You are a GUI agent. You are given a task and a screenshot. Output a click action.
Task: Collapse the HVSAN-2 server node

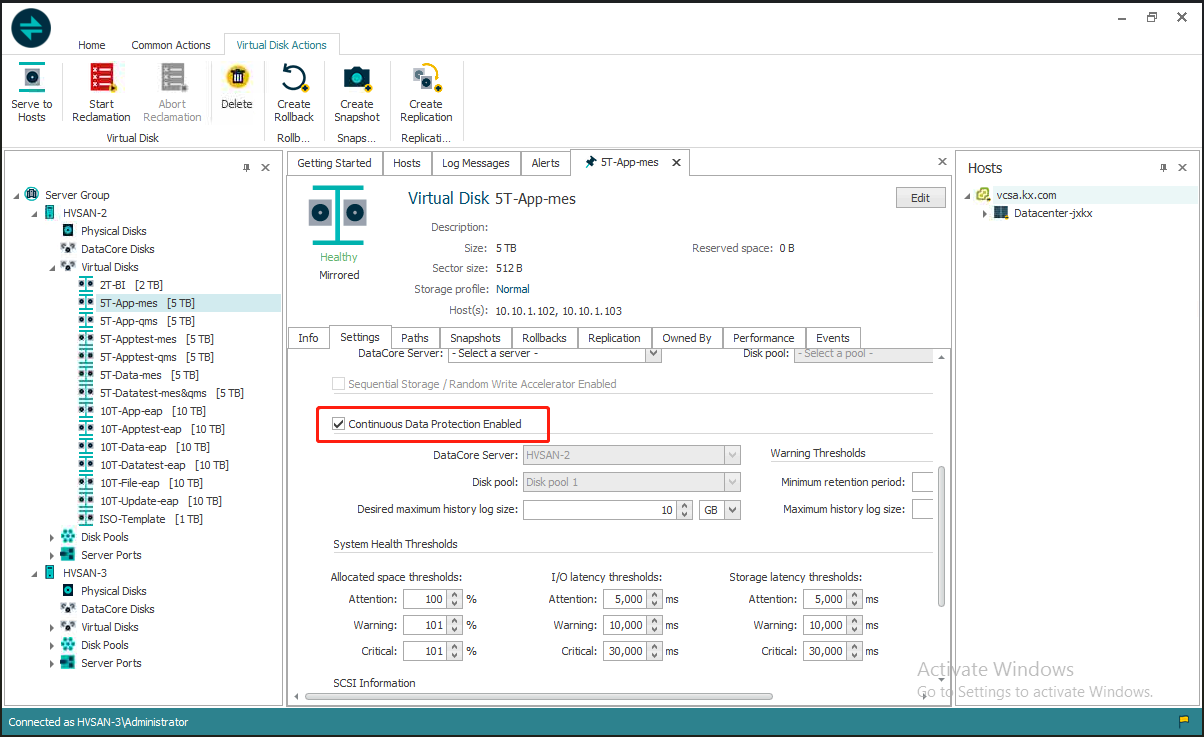(34, 213)
